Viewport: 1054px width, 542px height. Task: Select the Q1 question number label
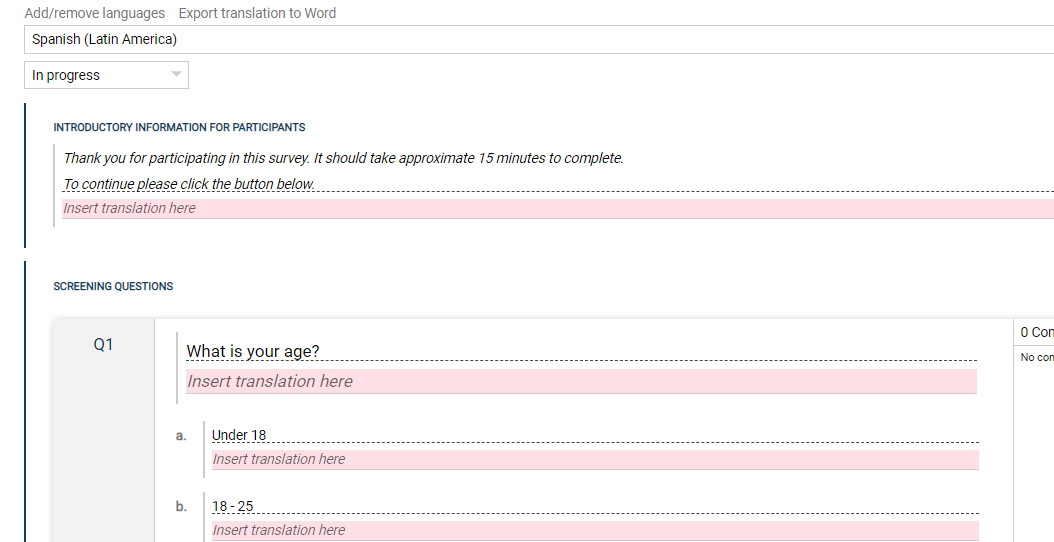(104, 344)
